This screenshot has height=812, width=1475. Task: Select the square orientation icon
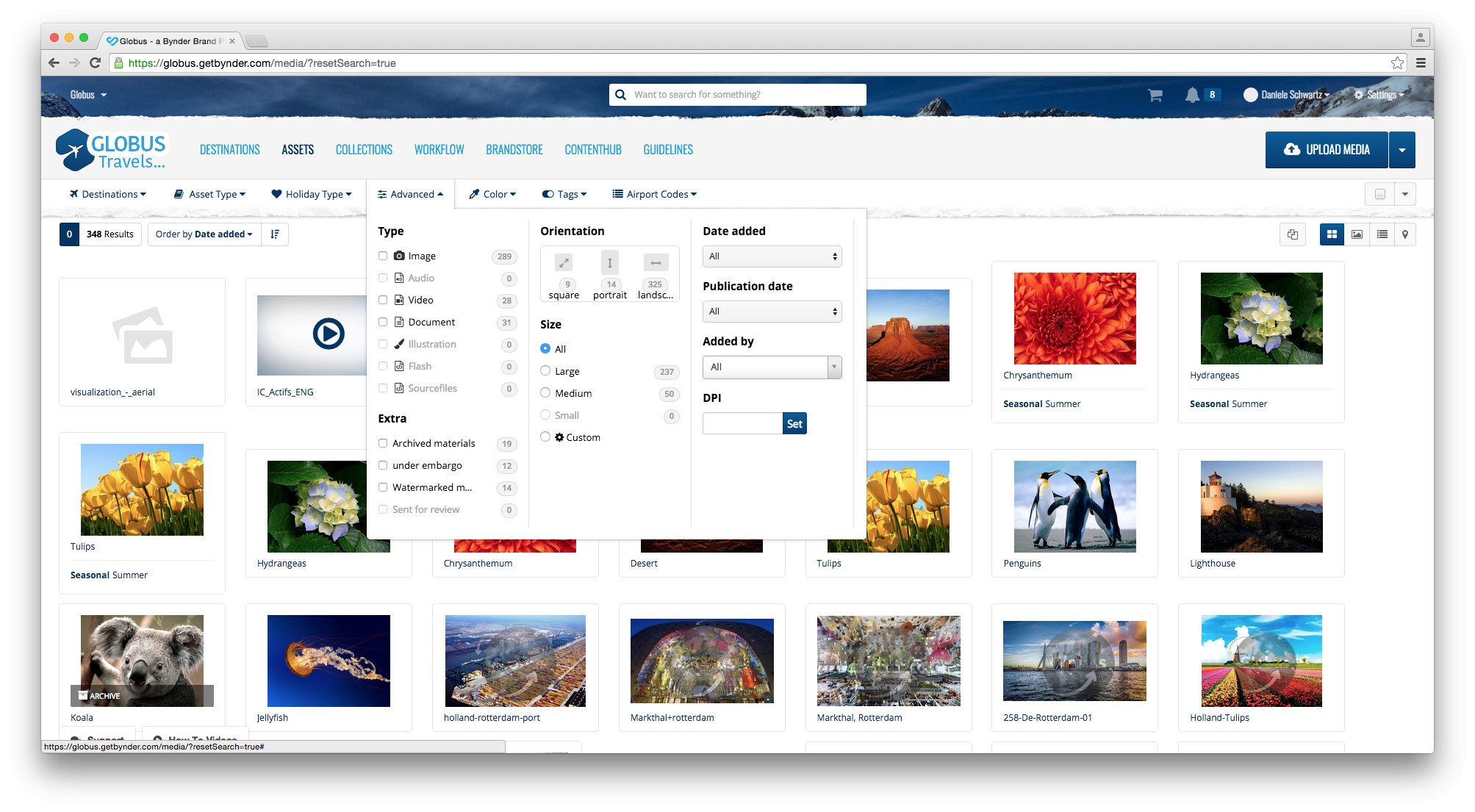(564, 263)
